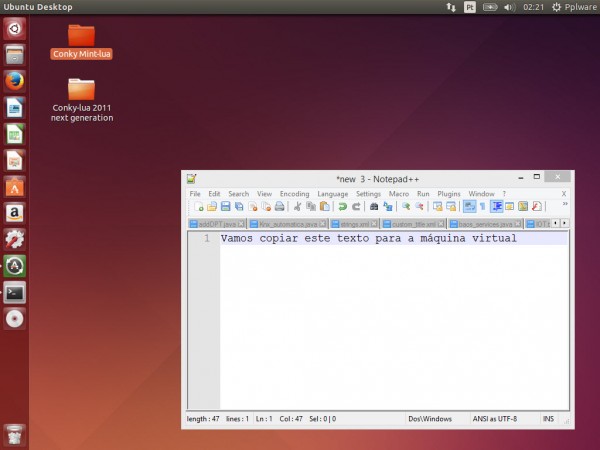Open the Macro menu

(399, 194)
